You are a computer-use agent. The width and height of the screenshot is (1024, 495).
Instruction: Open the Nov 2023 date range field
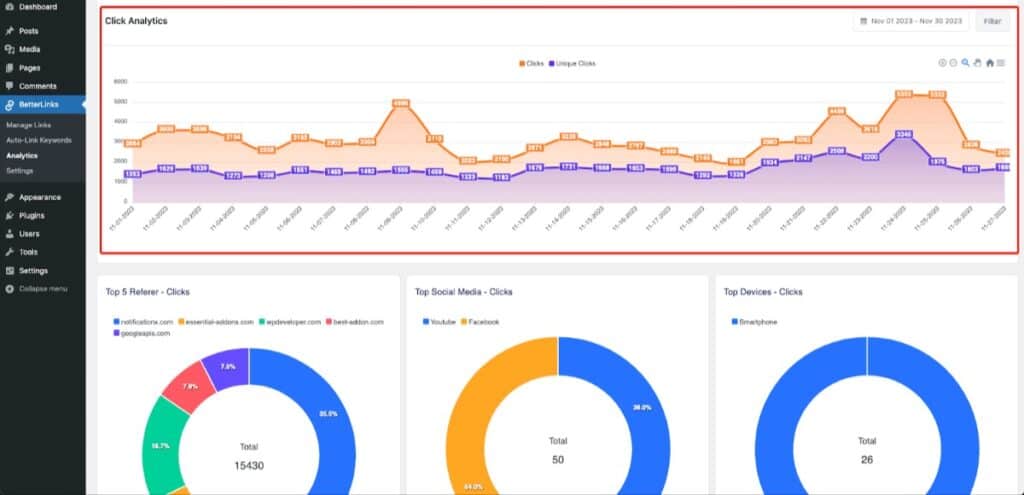(x=911, y=21)
